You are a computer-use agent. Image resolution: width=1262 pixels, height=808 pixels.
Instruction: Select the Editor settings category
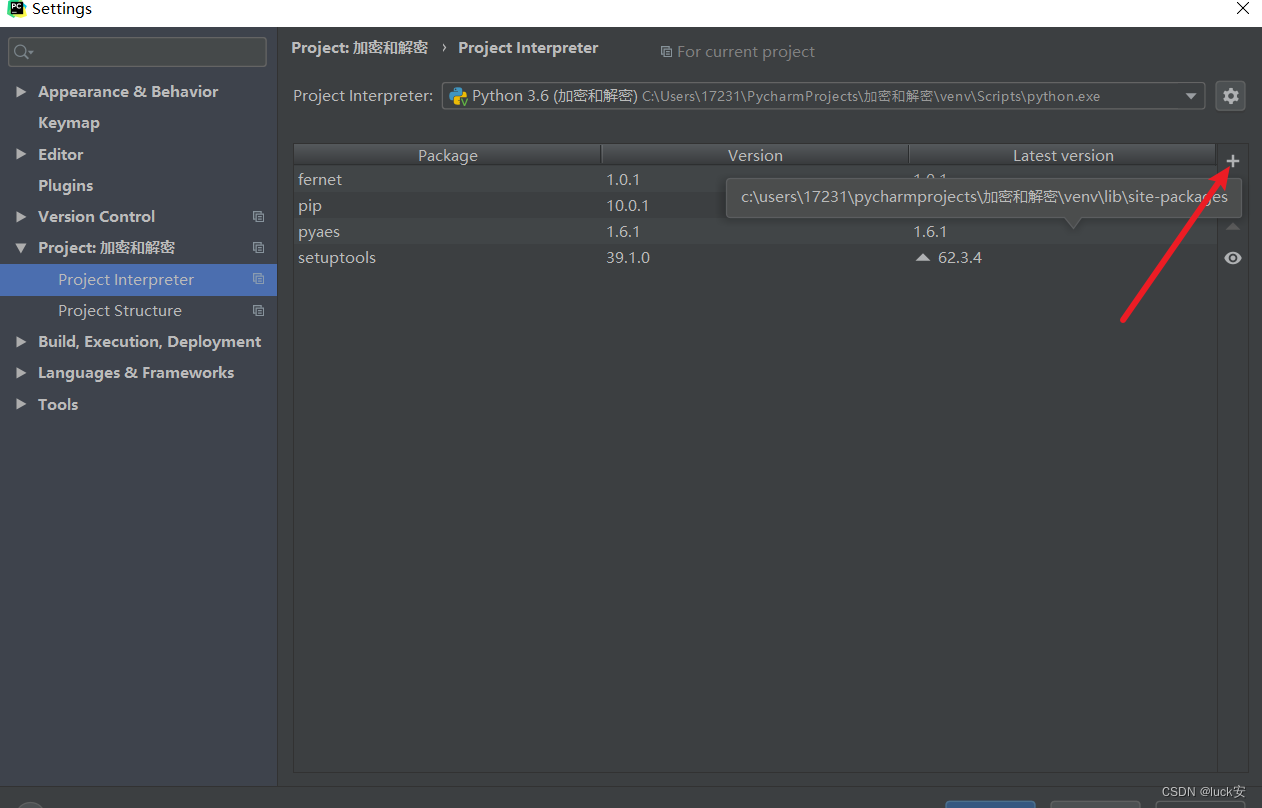(x=61, y=154)
